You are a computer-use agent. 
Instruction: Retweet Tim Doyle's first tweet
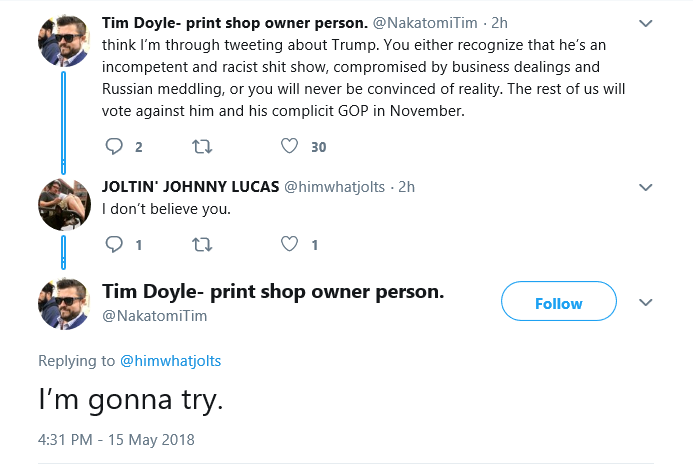(x=202, y=146)
